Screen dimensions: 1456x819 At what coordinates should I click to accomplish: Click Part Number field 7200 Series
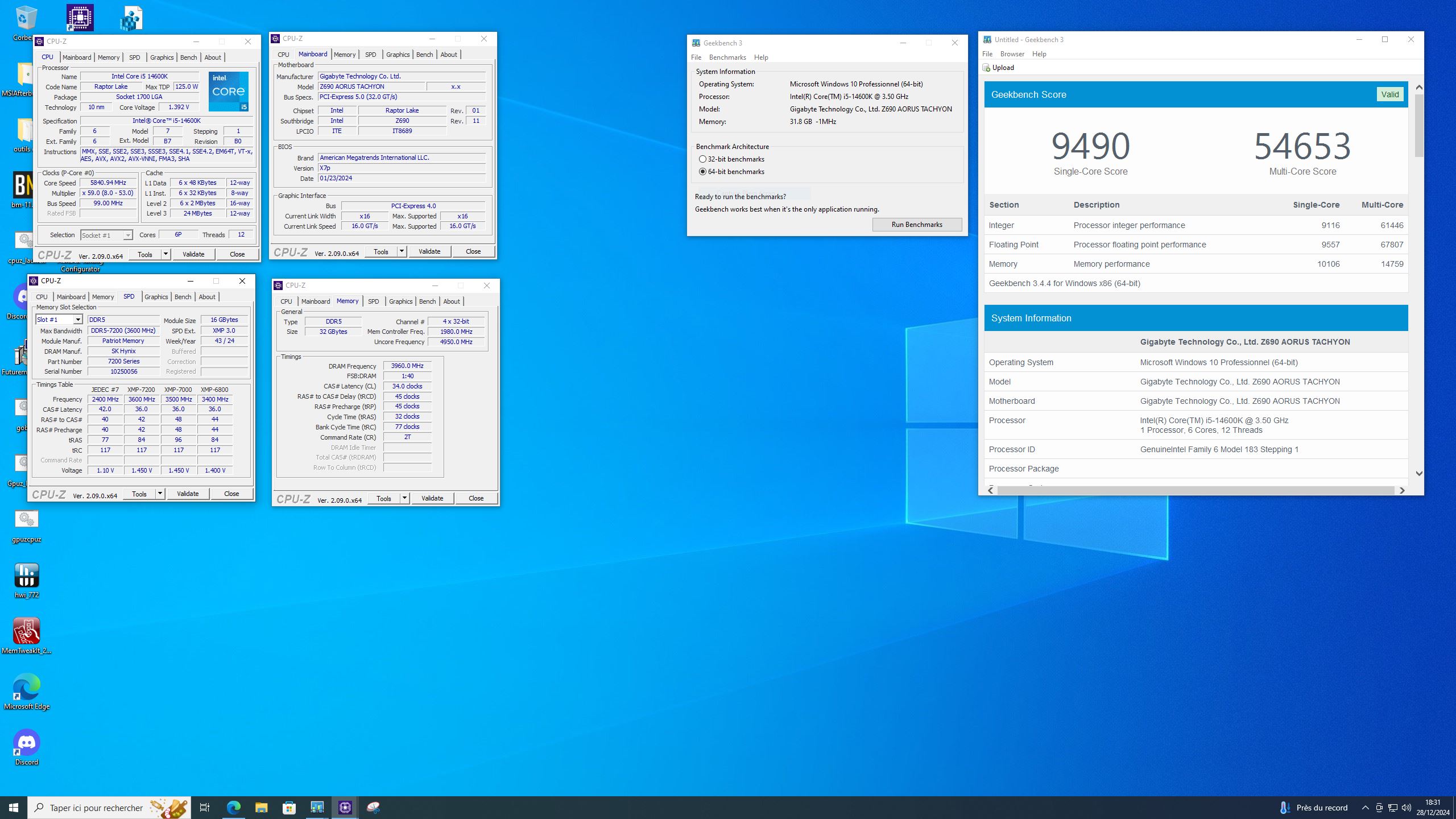pos(123,361)
